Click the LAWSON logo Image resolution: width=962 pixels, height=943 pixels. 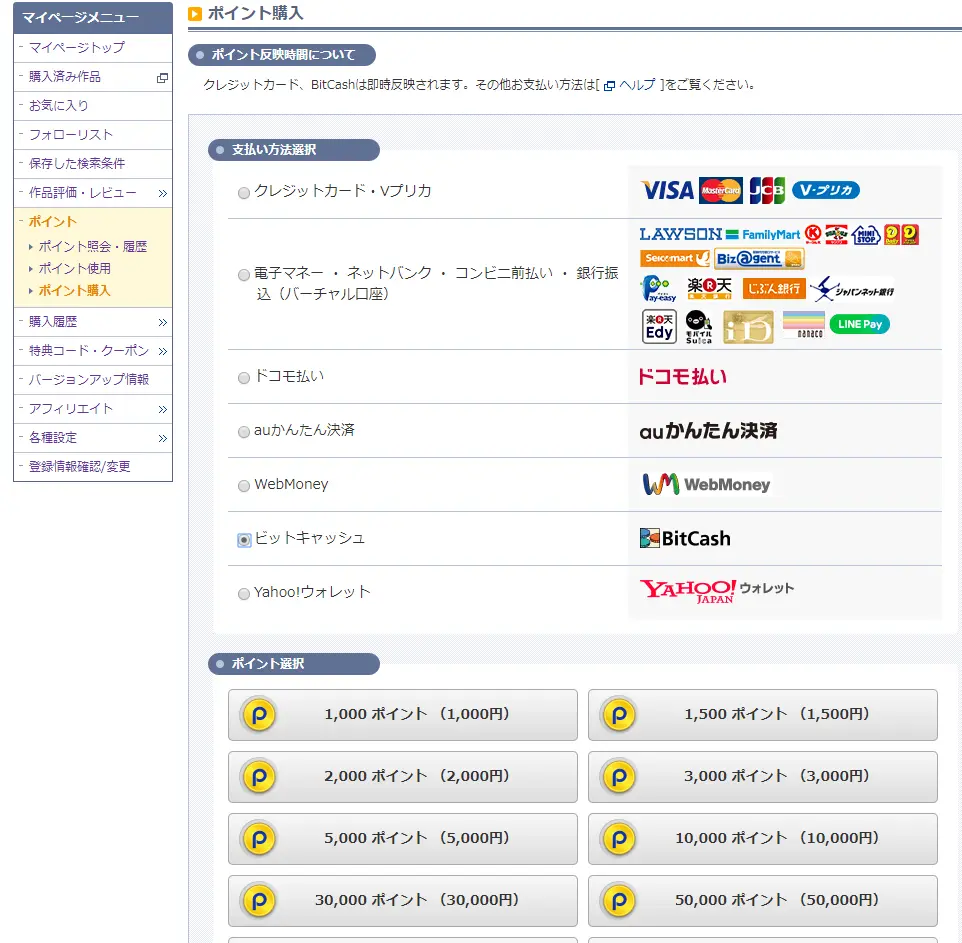[681, 234]
